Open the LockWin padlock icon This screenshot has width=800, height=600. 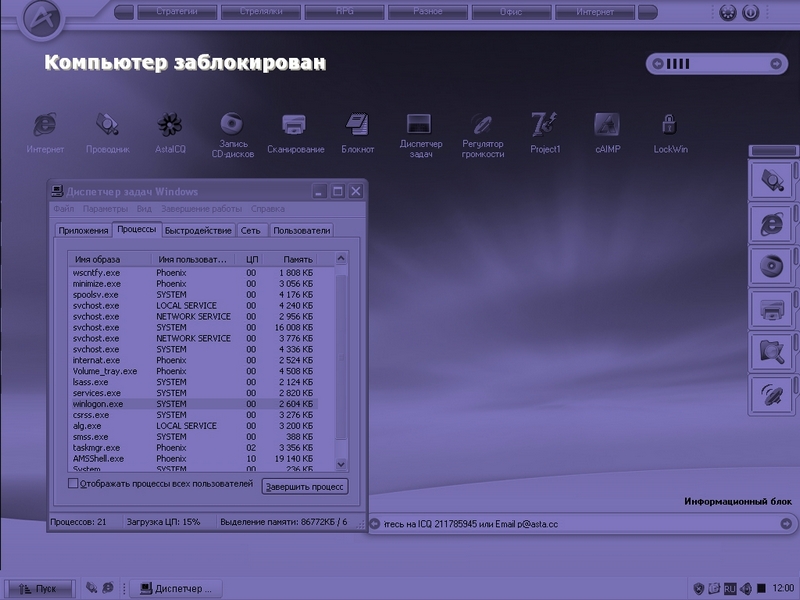point(670,132)
